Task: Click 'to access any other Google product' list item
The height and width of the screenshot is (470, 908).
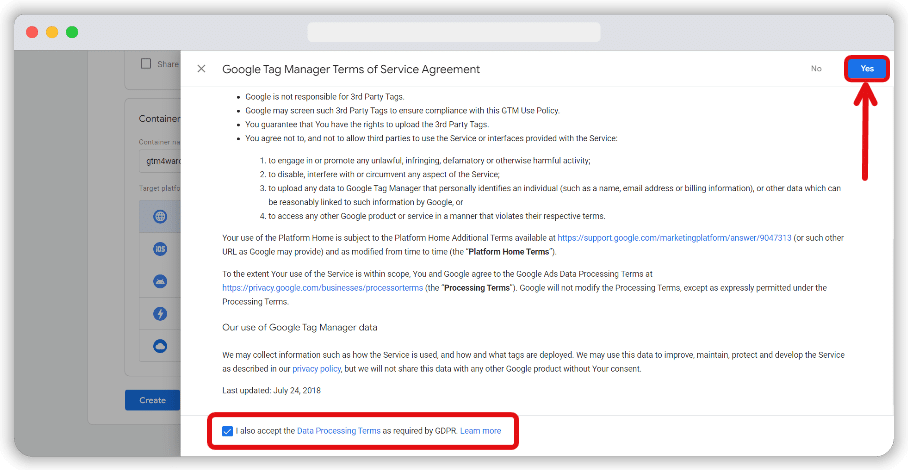Action: coord(437,216)
